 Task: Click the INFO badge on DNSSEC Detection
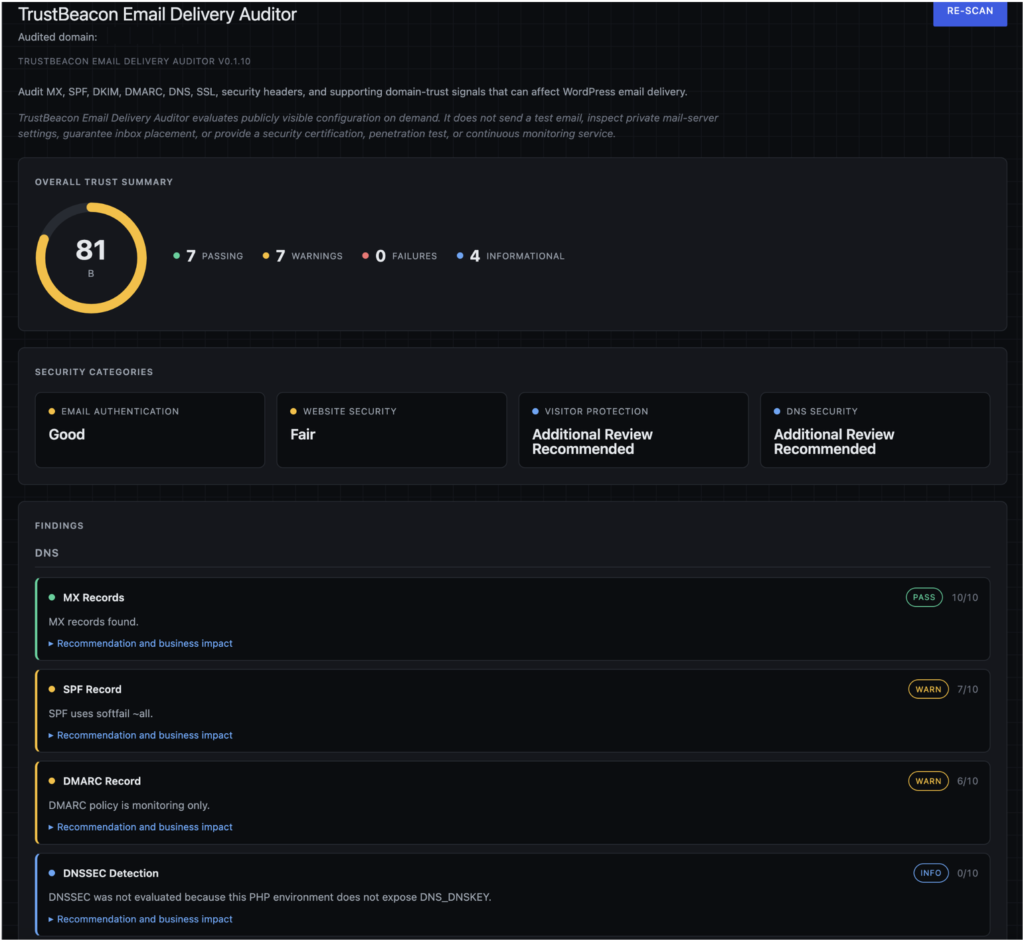931,873
